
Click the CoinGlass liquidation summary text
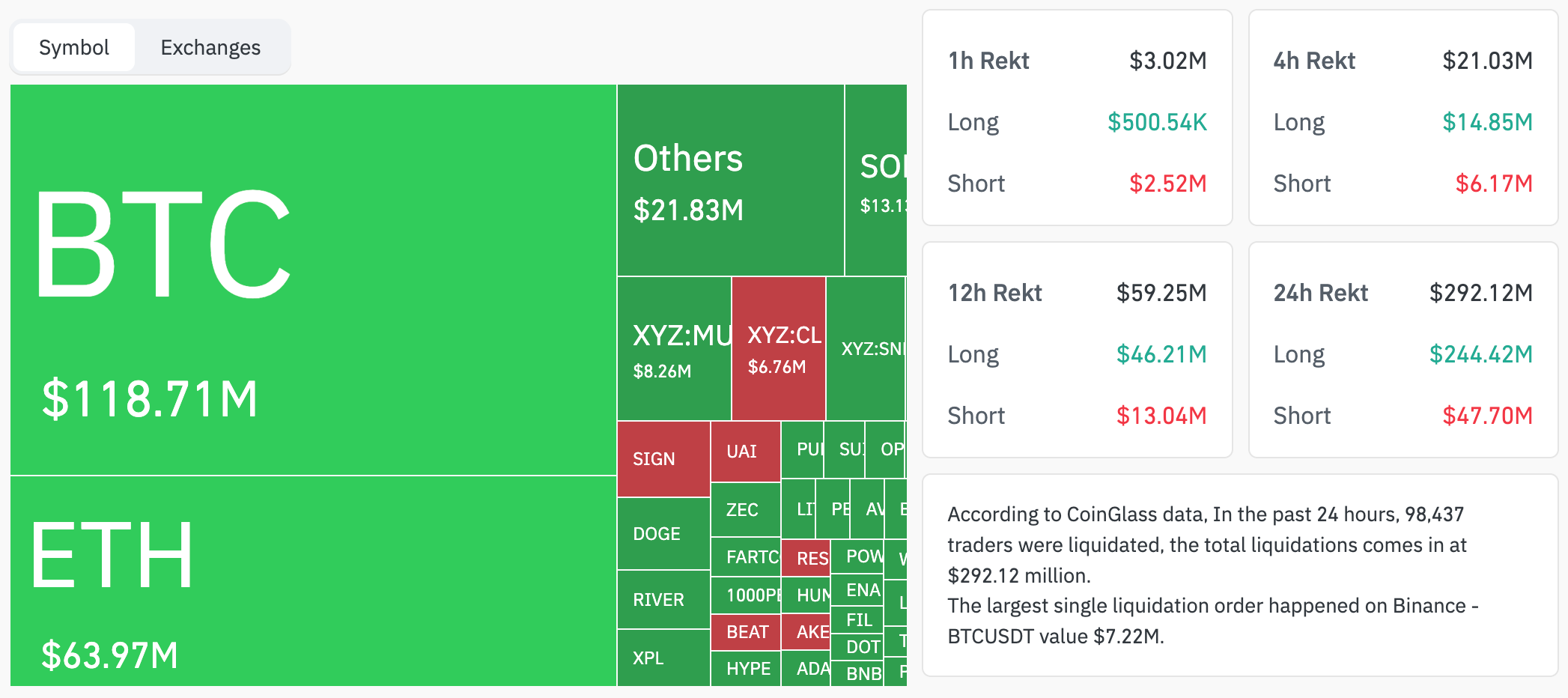pyautogui.click(x=1213, y=575)
